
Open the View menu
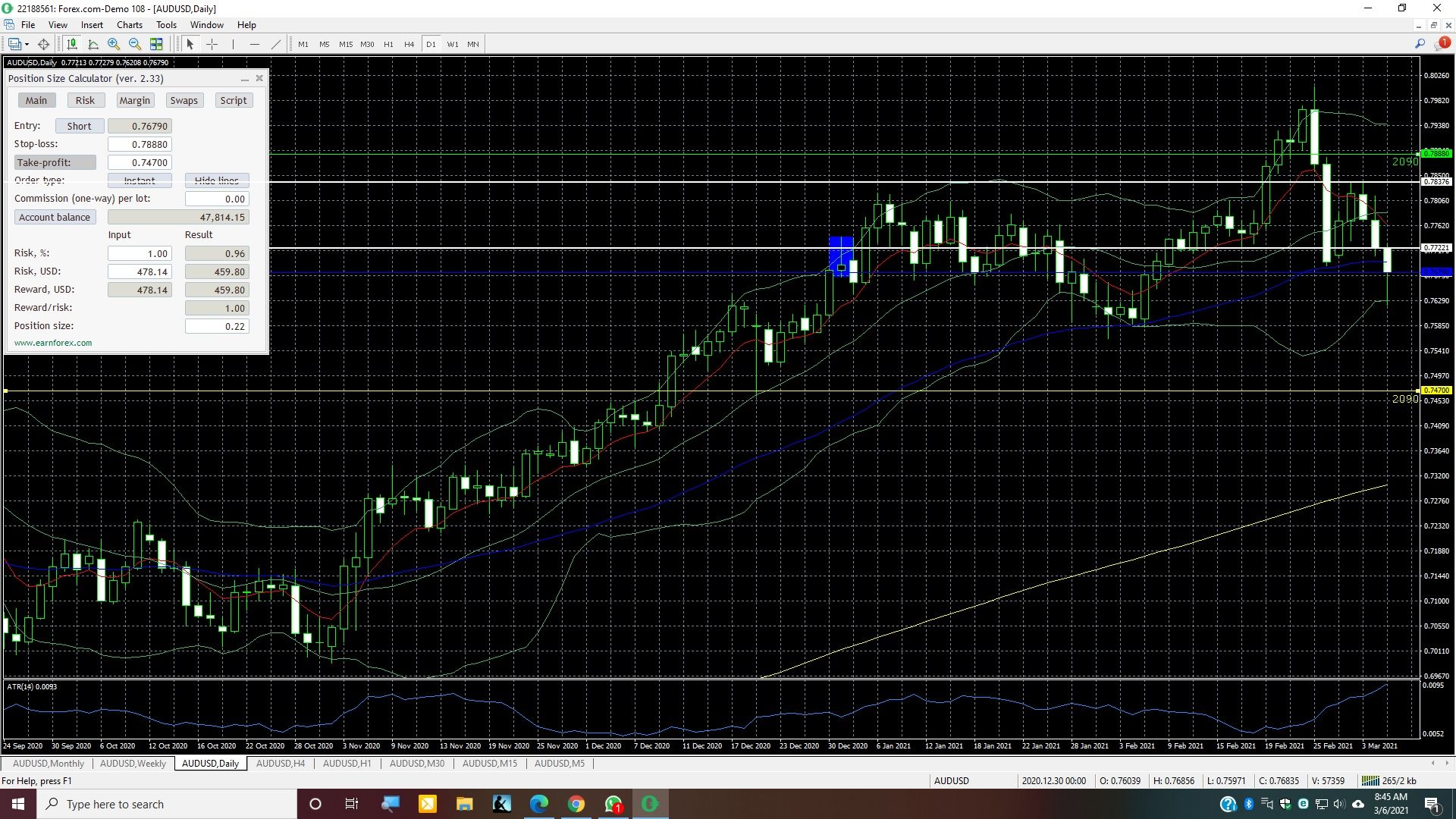coord(58,24)
